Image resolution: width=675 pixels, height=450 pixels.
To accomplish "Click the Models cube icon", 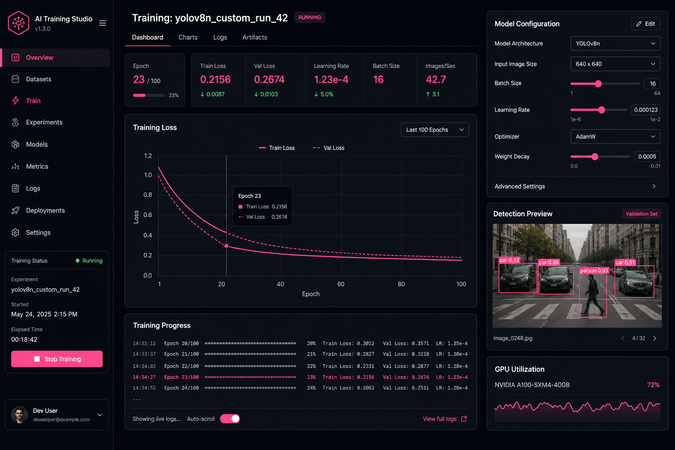I will pyautogui.click(x=15, y=144).
